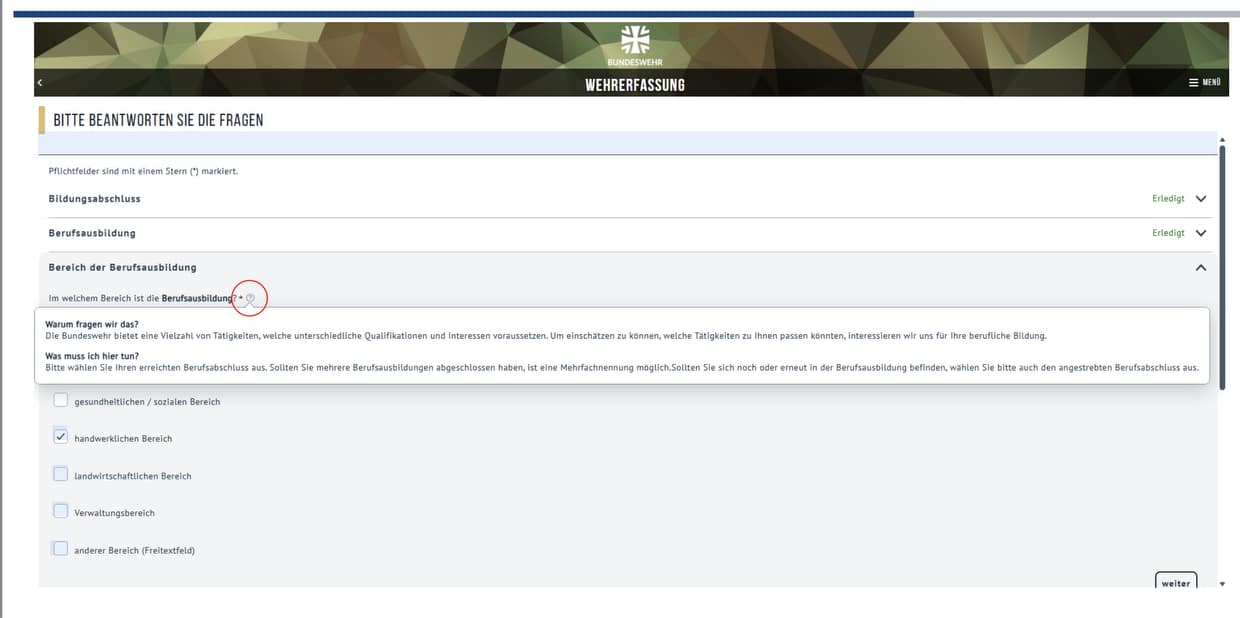The width and height of the screenshot is (1240, 618).
Task: Enable the Verwaltungsbereich checkbox
Action: click(61, 512)
